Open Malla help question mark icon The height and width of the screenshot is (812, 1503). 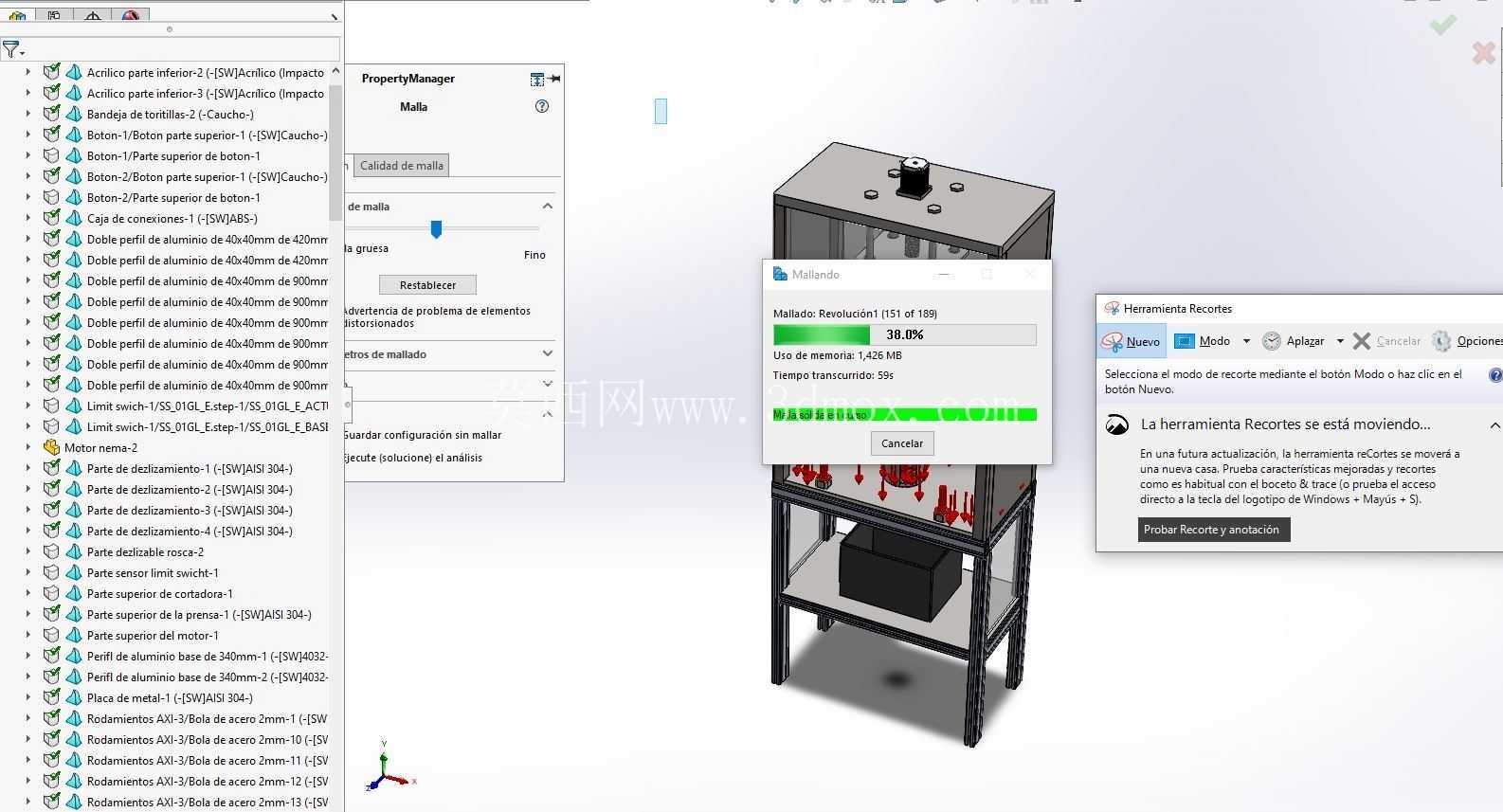(x=542, y=106)
